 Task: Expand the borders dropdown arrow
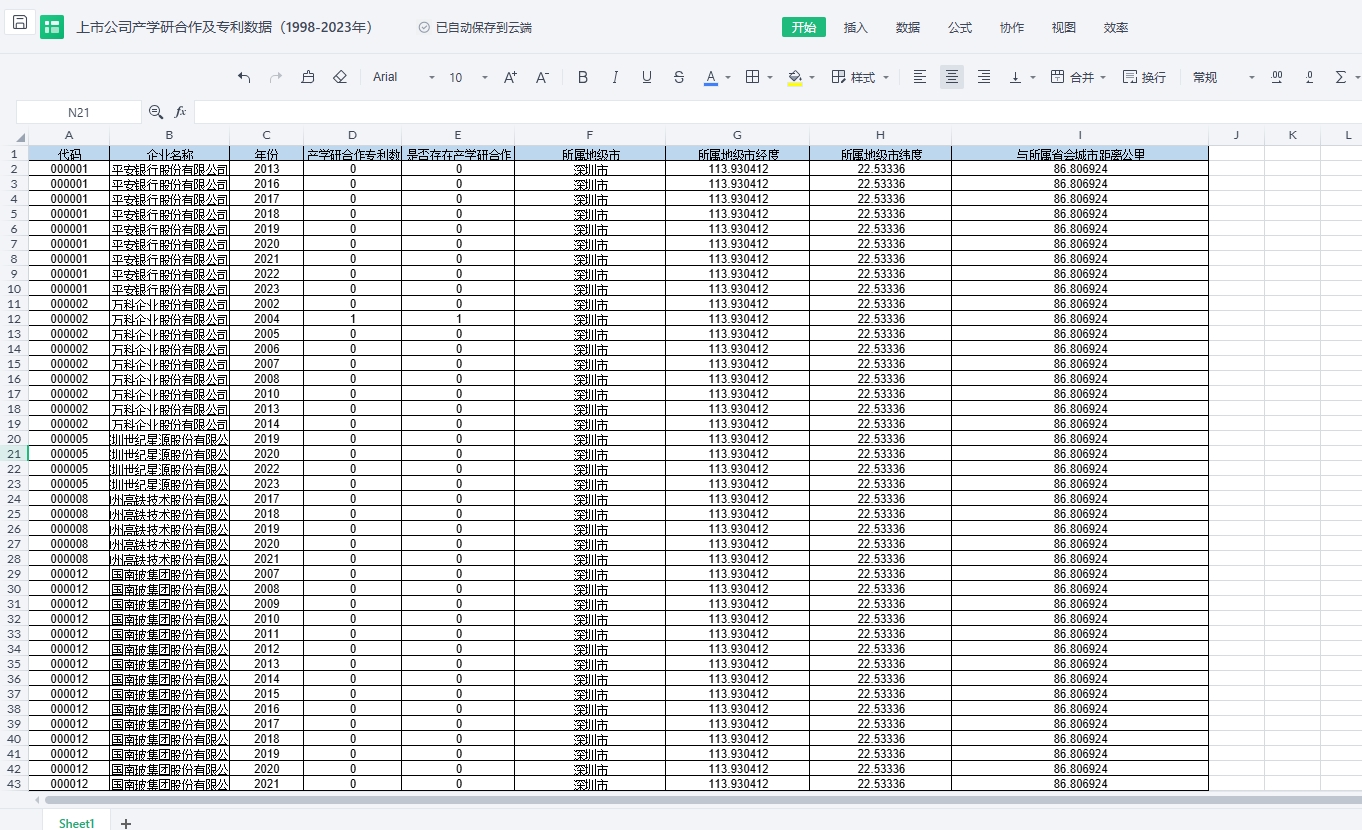pyautogui.click(x=770, y=77)
